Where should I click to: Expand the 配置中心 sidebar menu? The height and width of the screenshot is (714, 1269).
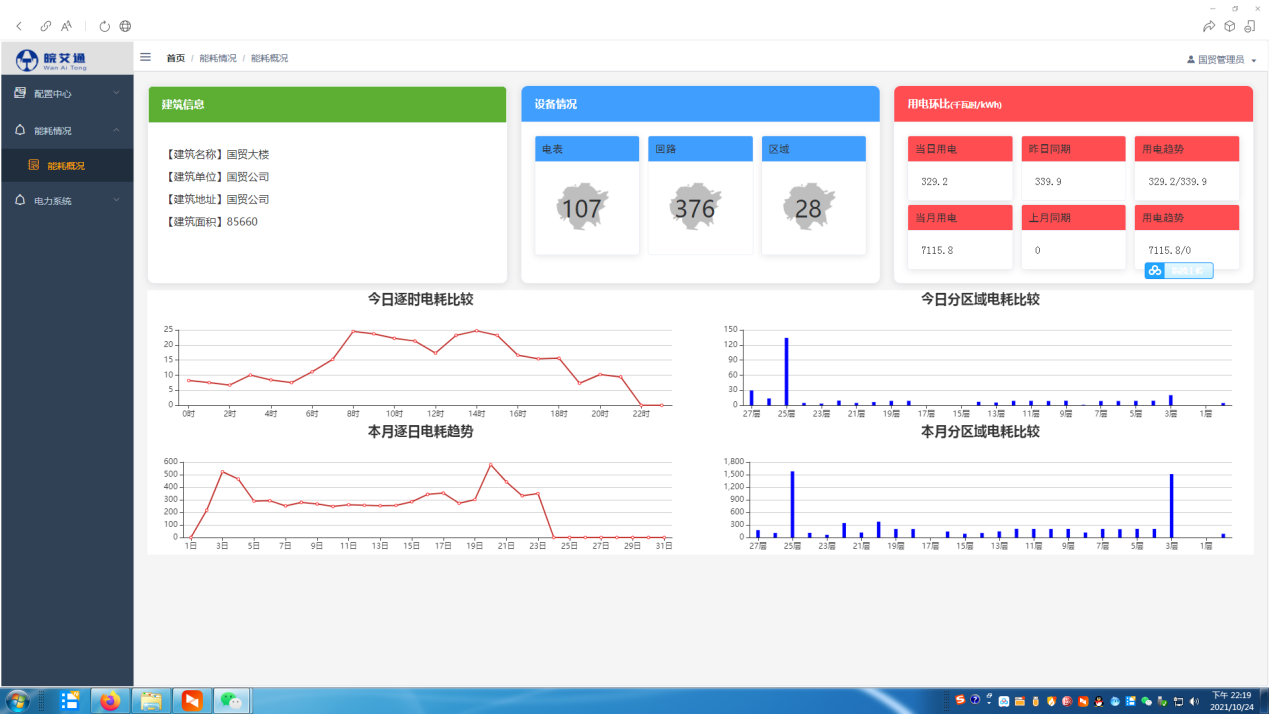(x=67, y=94)
